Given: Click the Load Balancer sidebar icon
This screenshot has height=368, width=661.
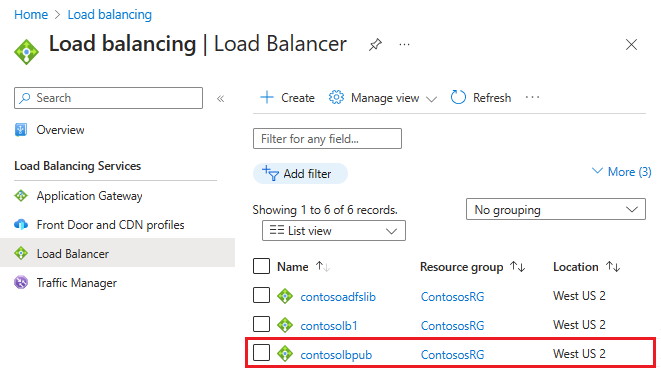Looking at the screenshot, I should coord(21,253).
